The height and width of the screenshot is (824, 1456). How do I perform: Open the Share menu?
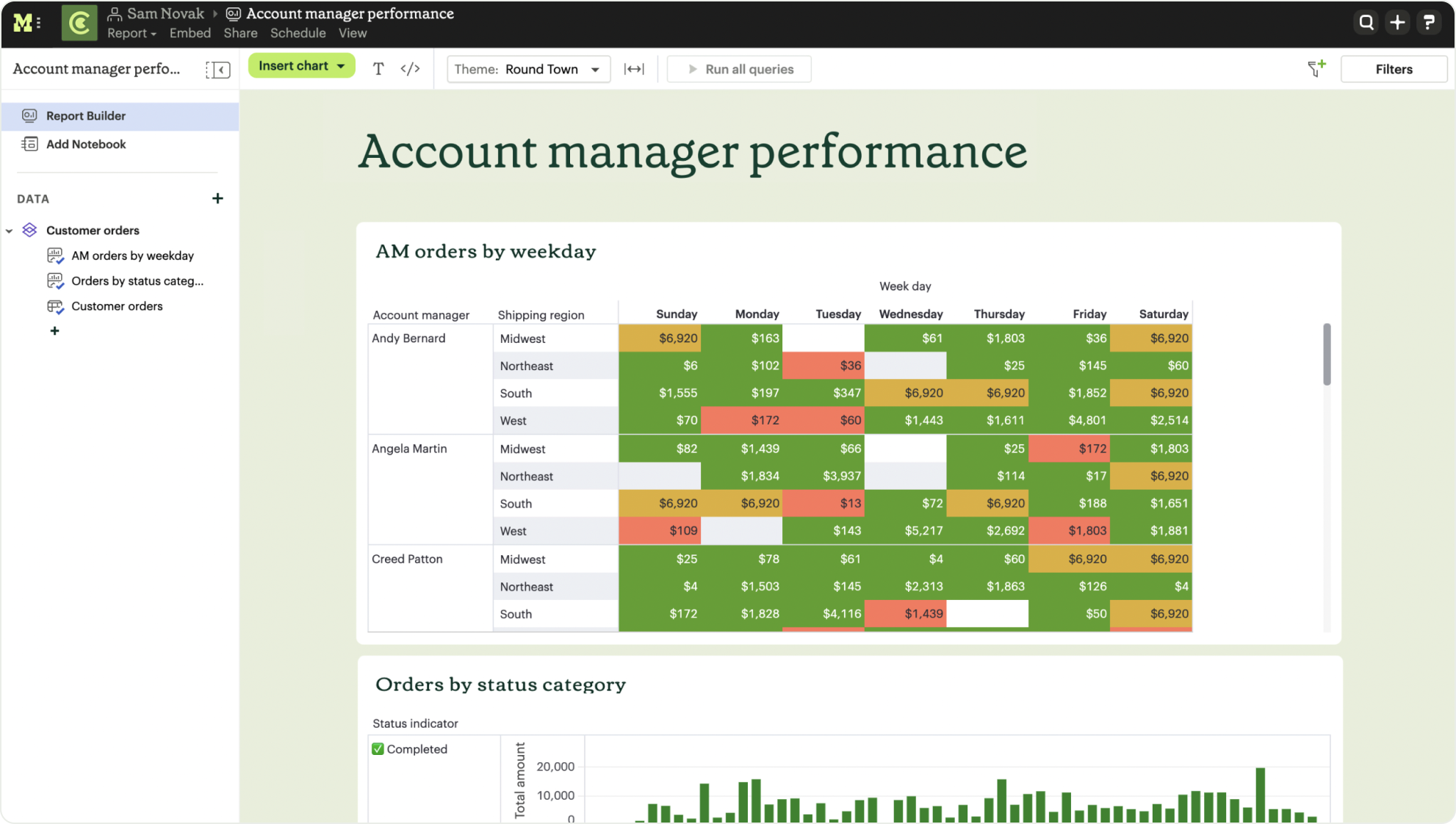[240, 33]
